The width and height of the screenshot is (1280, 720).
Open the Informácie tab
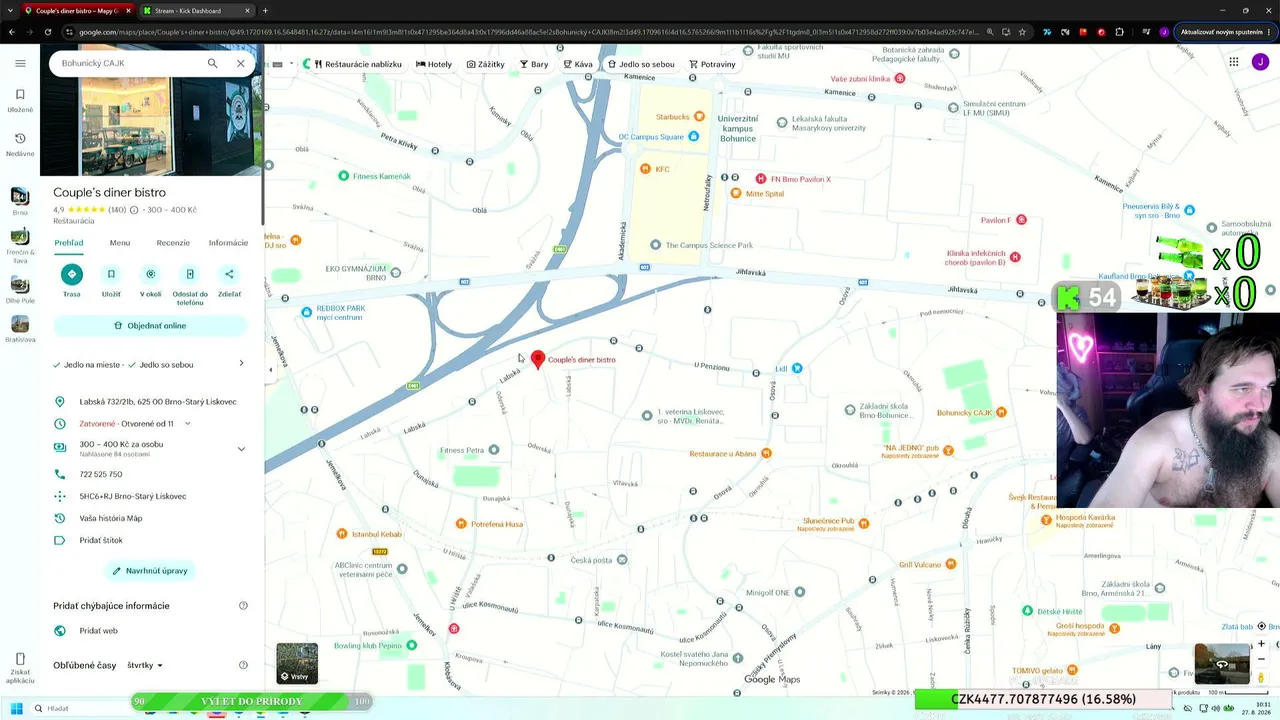click(228, 243)
